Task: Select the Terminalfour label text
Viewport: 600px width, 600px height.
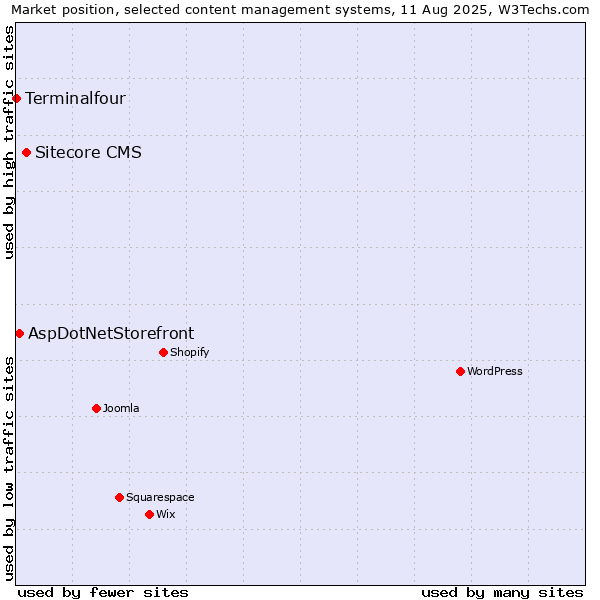Action: pos(75,98)
